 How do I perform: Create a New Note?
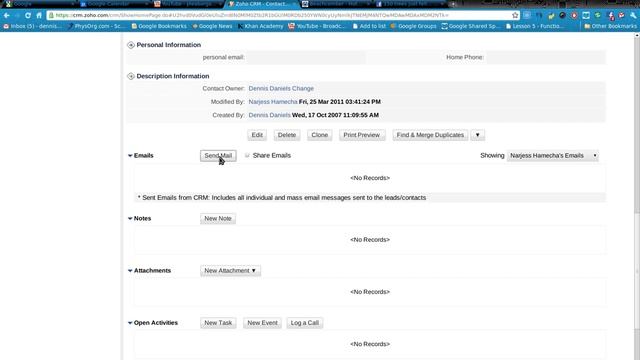click(218, 218)
